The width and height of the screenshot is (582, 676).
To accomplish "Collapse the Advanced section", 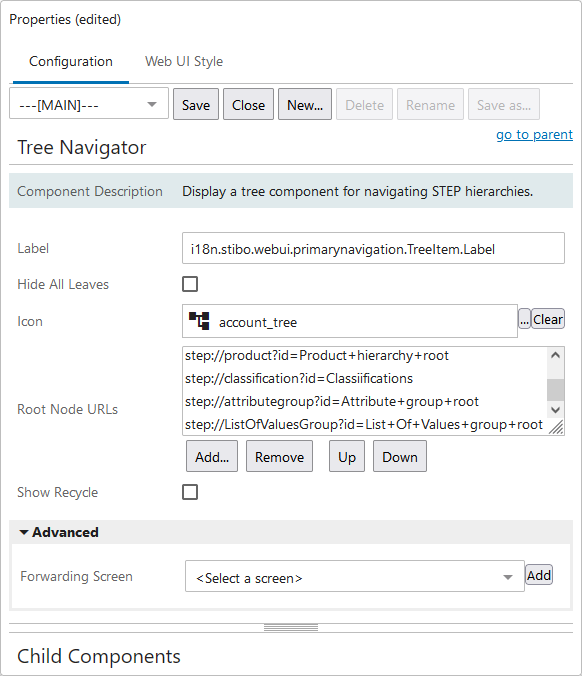I will coord(59,532).
